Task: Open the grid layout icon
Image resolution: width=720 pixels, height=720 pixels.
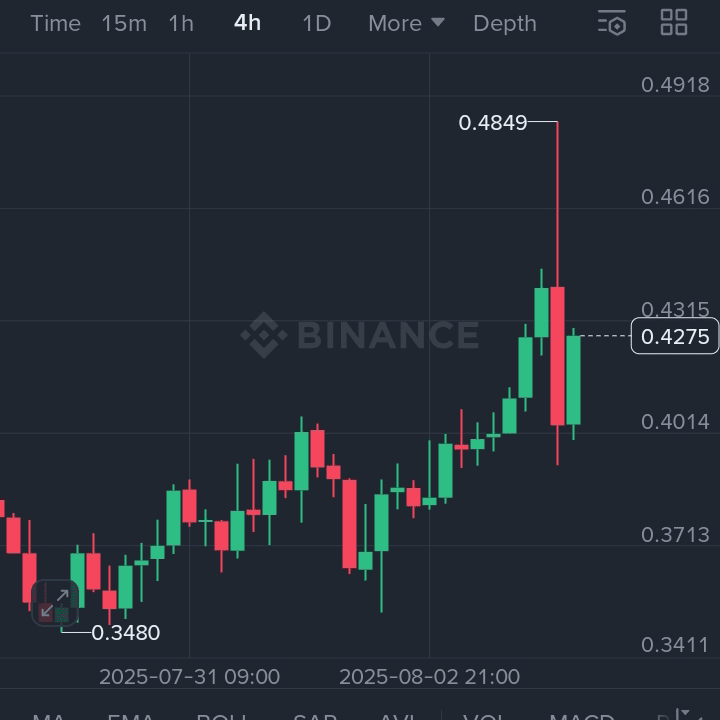Action: [x=674, y=23]
